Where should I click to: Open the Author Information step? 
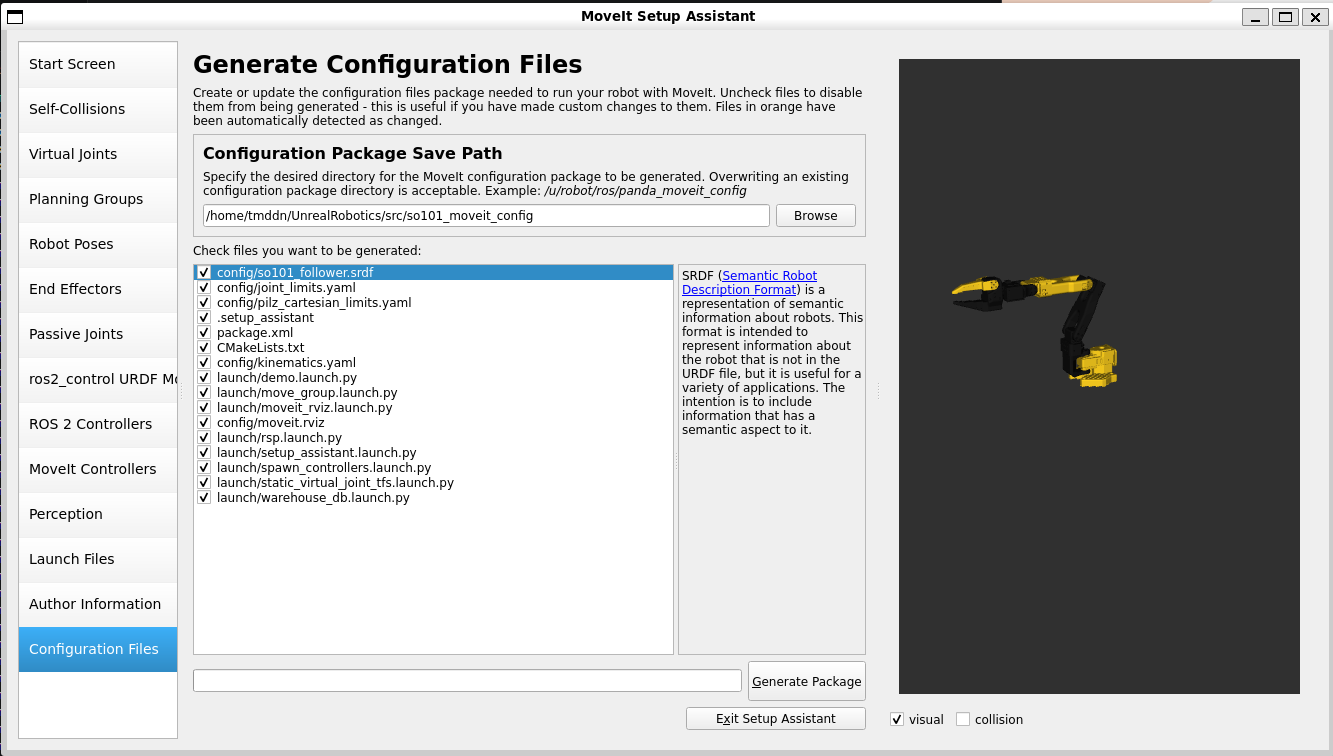(x=98, y=604)
